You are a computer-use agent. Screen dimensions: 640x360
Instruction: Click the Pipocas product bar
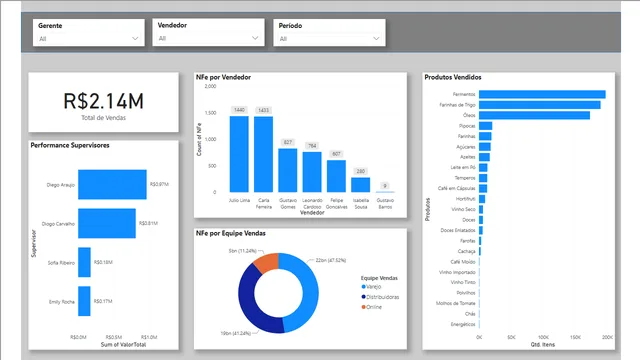point(486,126)
